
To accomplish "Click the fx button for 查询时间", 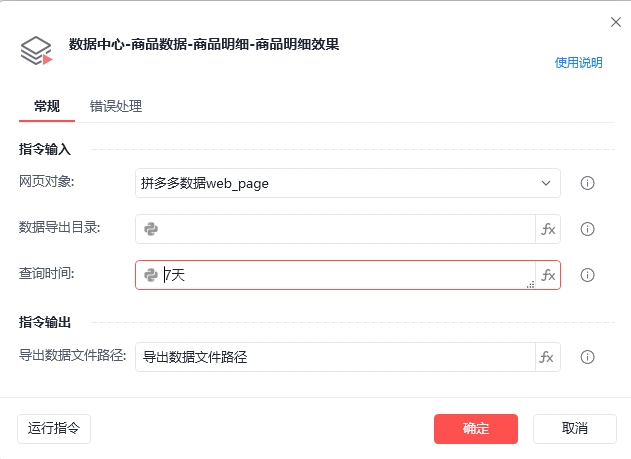I will [x=548, y=275].
